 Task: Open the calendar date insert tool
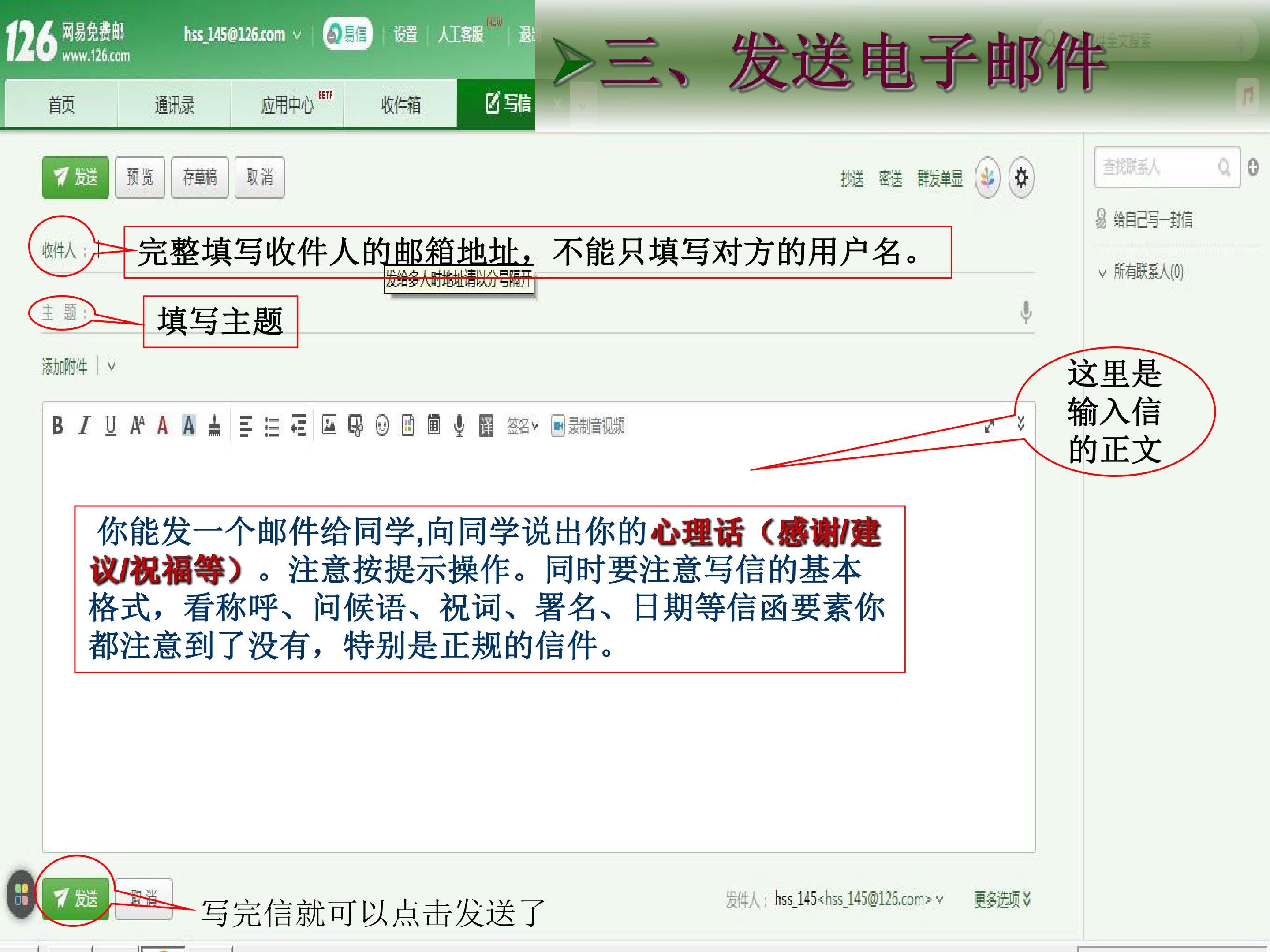(x=434, y=425)
